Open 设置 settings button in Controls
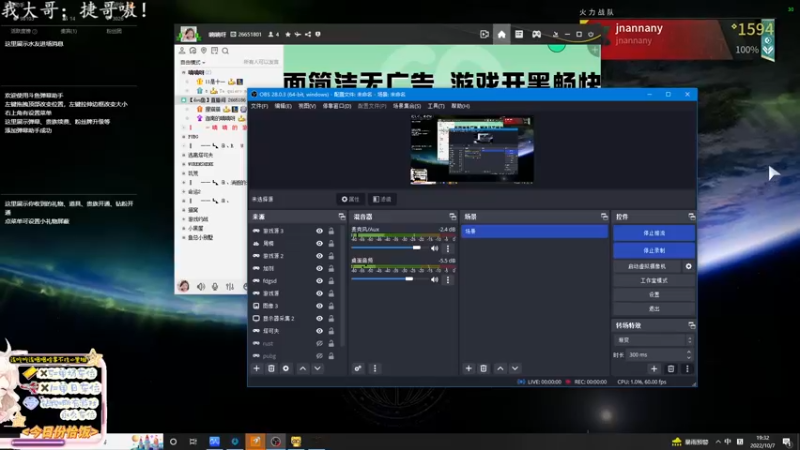This screenshot has height=450, width=800. pyautogui.click(x=654, y=294)
